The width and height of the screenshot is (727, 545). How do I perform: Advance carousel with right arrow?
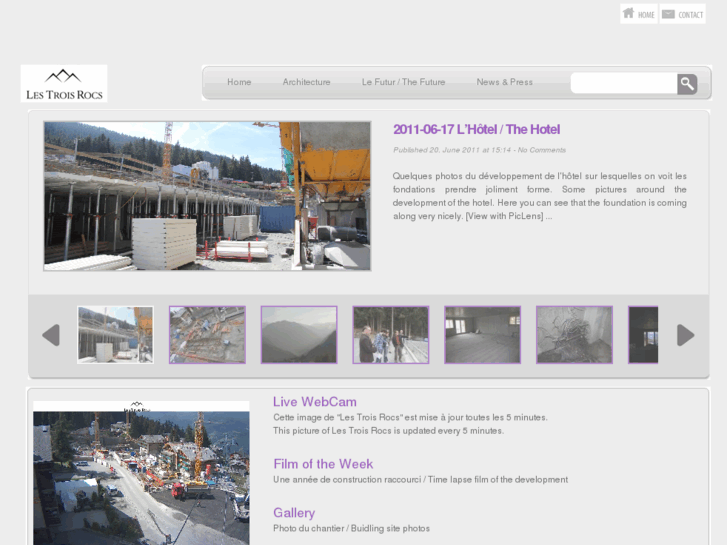coord(686,335)
